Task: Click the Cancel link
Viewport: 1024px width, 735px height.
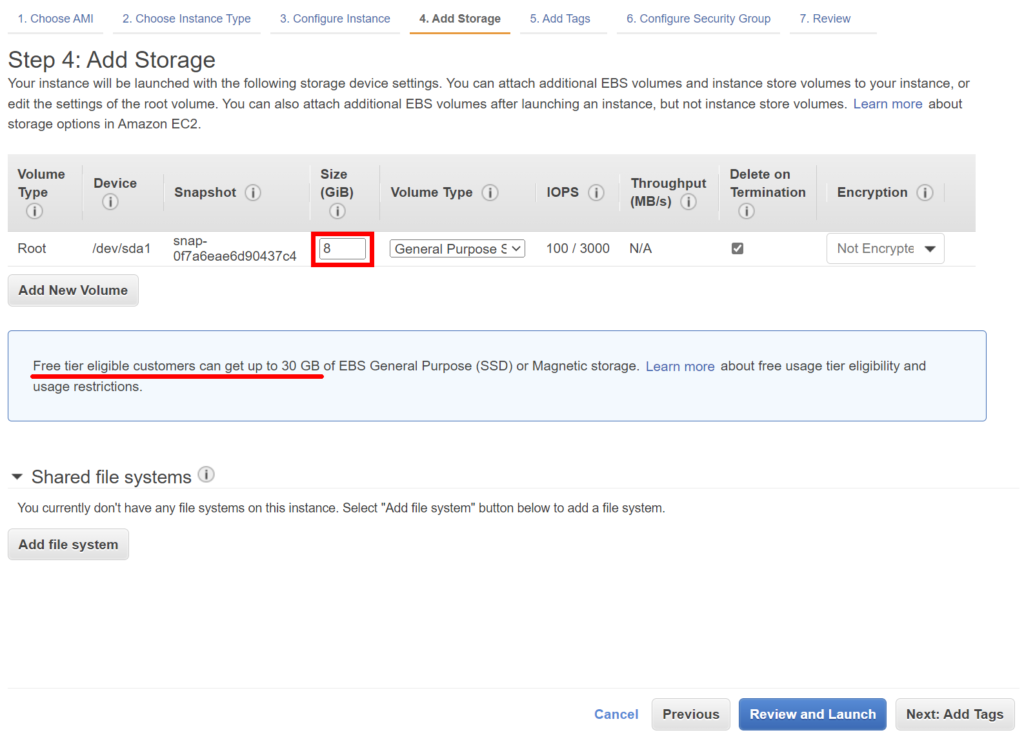Action: 616,715
